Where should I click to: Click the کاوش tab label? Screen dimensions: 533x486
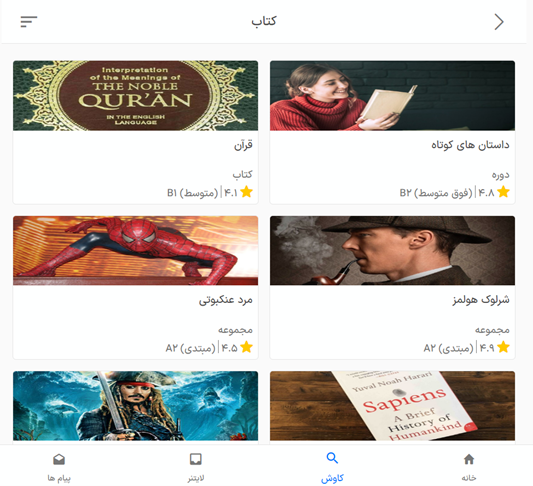click(332, 479)
